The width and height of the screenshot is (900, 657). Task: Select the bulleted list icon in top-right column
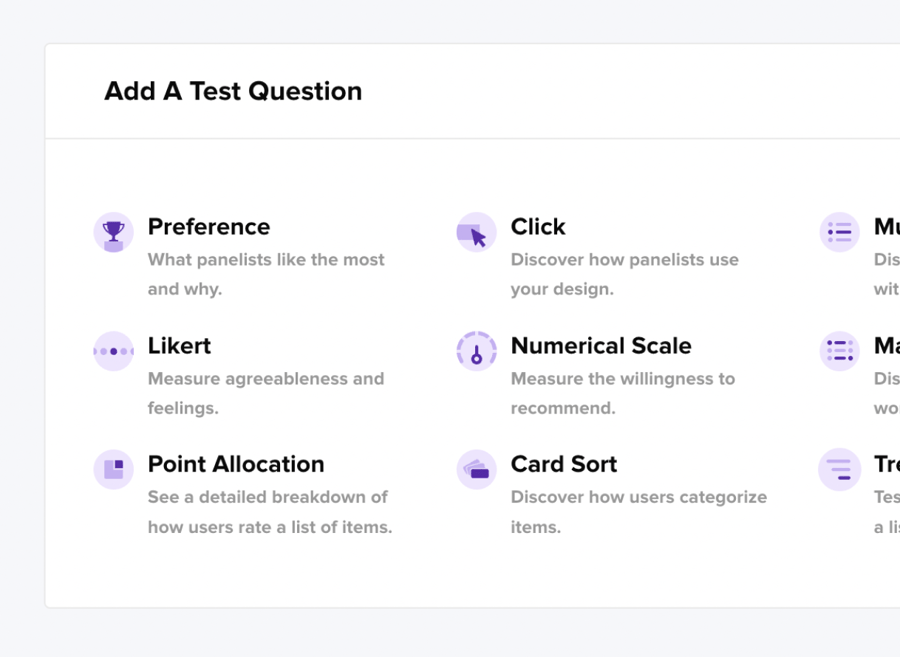[x=839, y=232]
